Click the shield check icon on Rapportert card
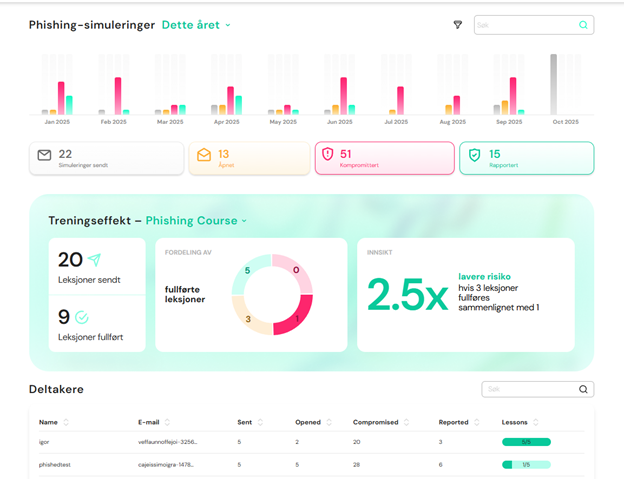The image size is (624, 479). [475, 155]
